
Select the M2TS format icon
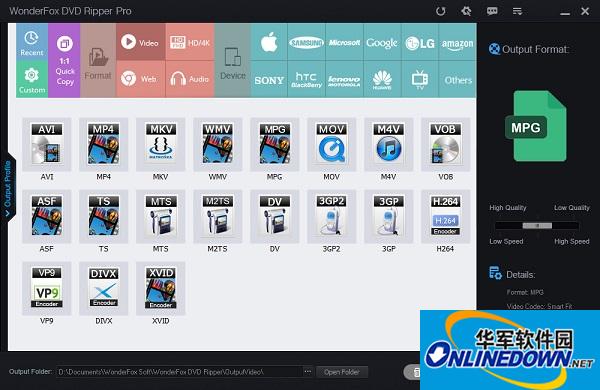coord(218,216)
